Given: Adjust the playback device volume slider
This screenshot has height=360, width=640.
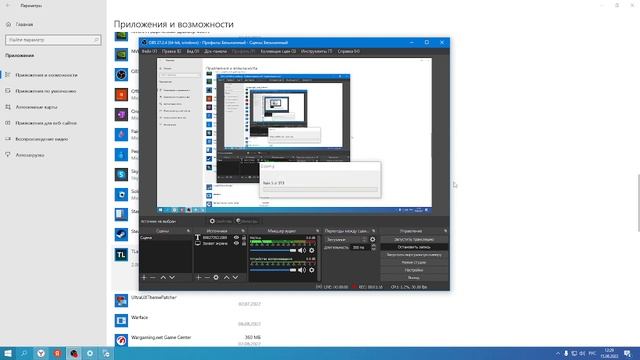Looking at the screenshot, I should tap(273, 270).
